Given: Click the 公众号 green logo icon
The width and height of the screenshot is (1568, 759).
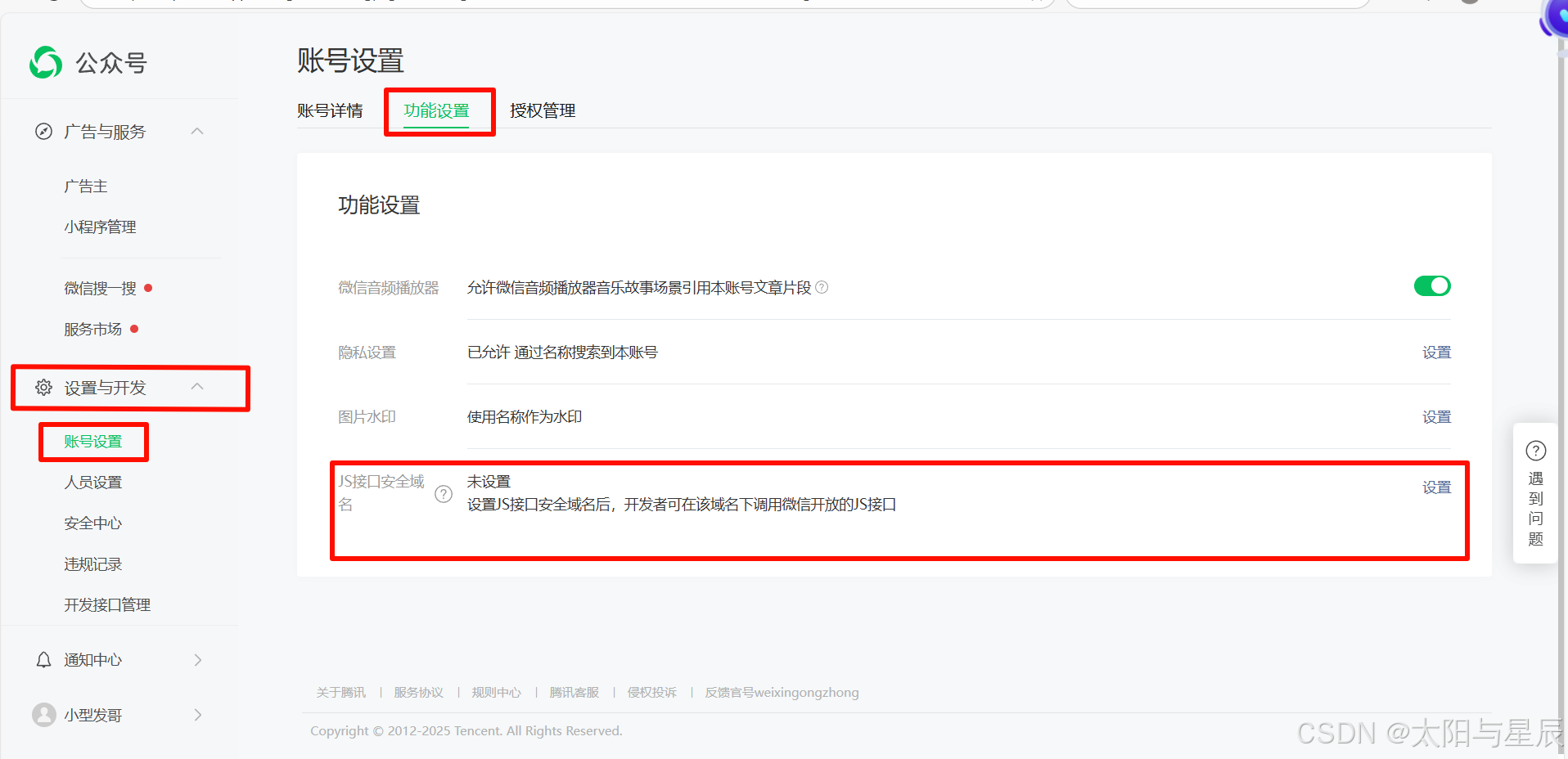Looking at the screenshot, I should pyautogui.click(x=46, y=62).
